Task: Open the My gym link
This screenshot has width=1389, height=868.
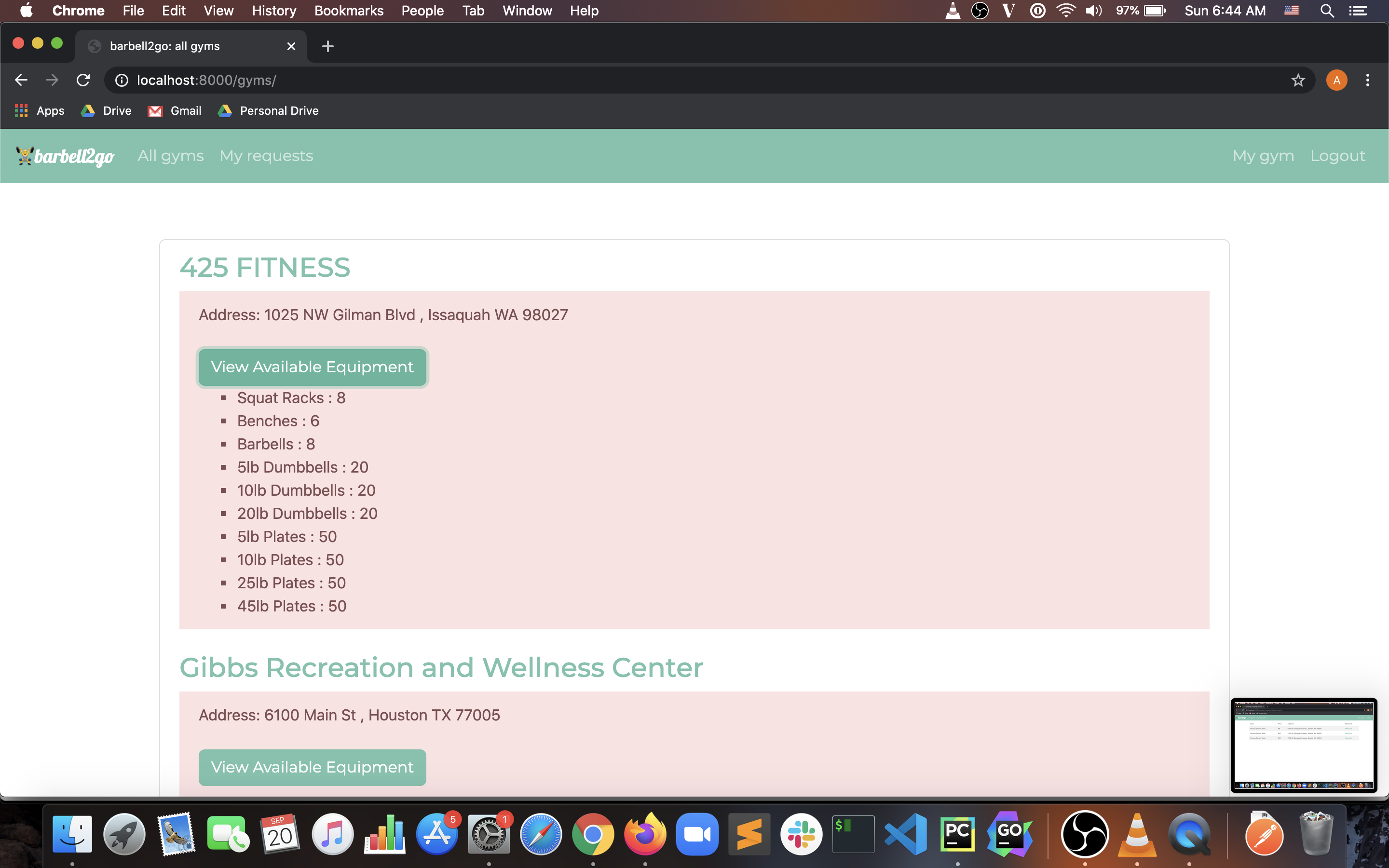Action: tap(1263, 156)
